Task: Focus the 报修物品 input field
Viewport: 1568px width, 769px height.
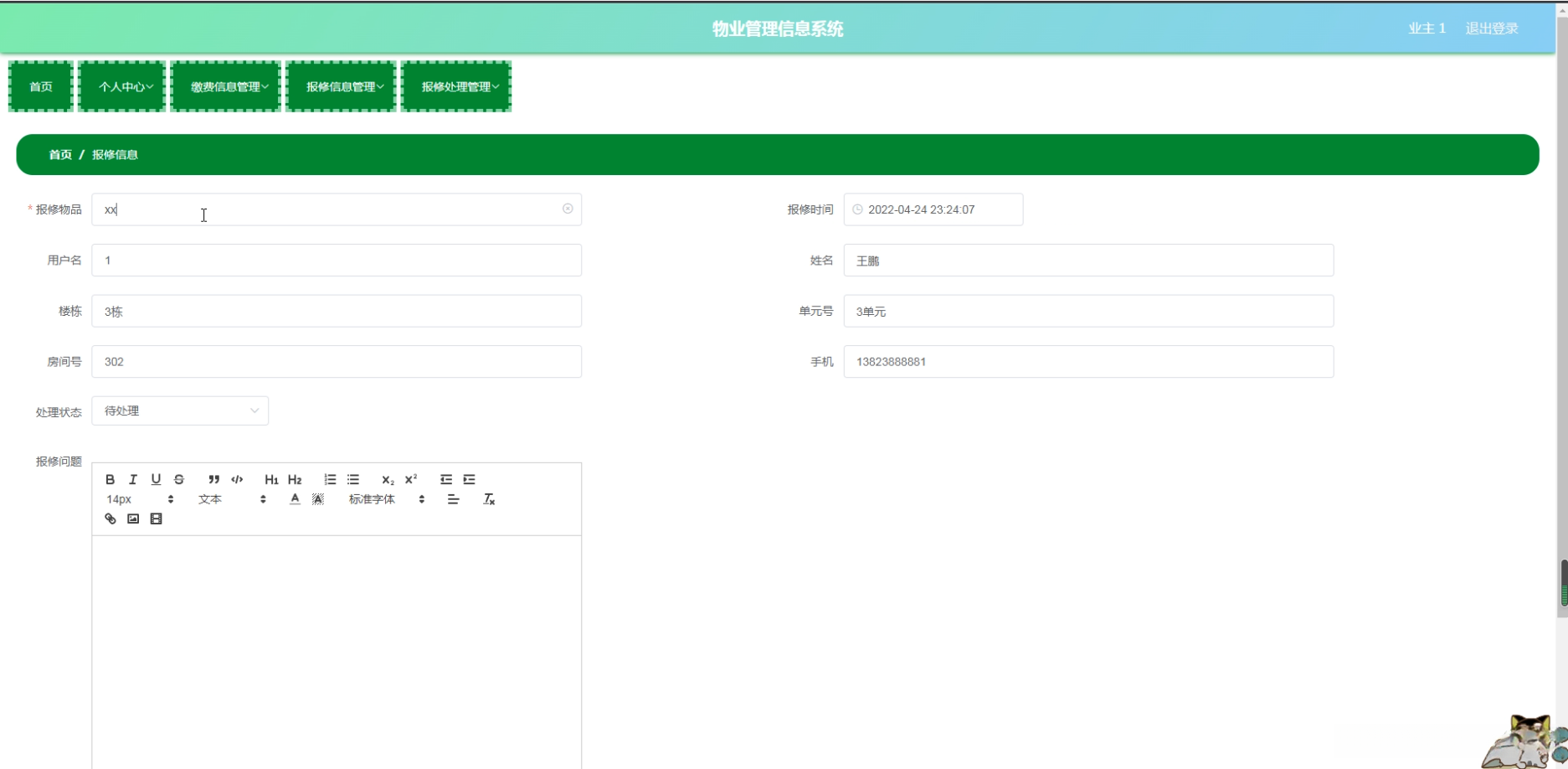Action: 337,209
